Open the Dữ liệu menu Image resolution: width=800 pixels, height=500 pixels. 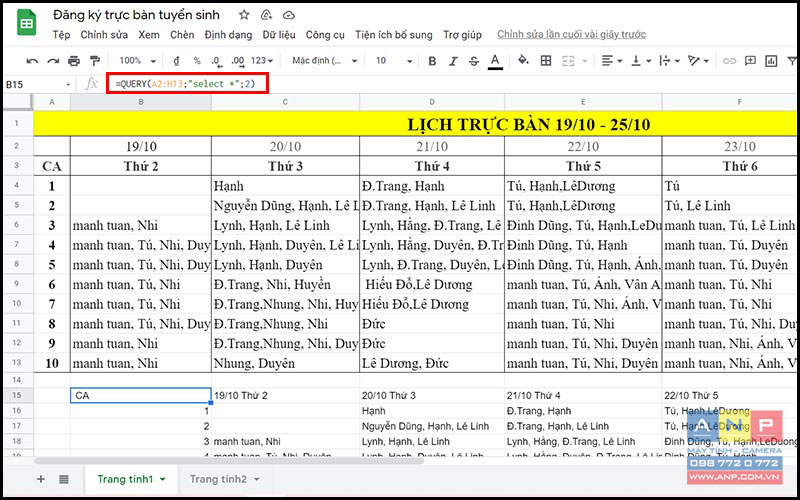tap(279, 35)
